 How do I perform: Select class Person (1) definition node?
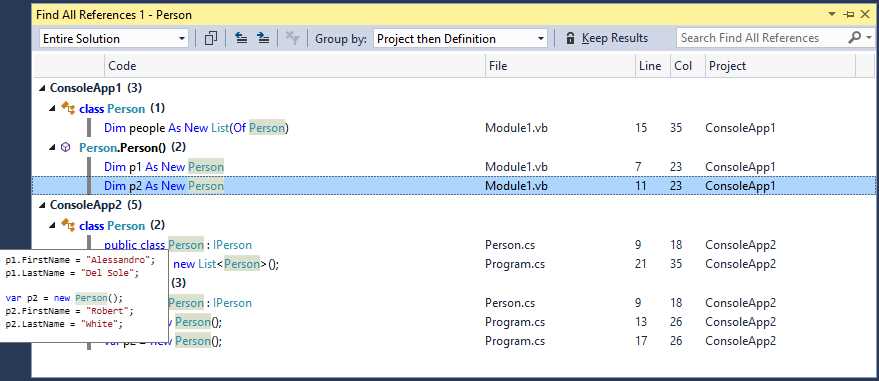[x=122, y=108]
